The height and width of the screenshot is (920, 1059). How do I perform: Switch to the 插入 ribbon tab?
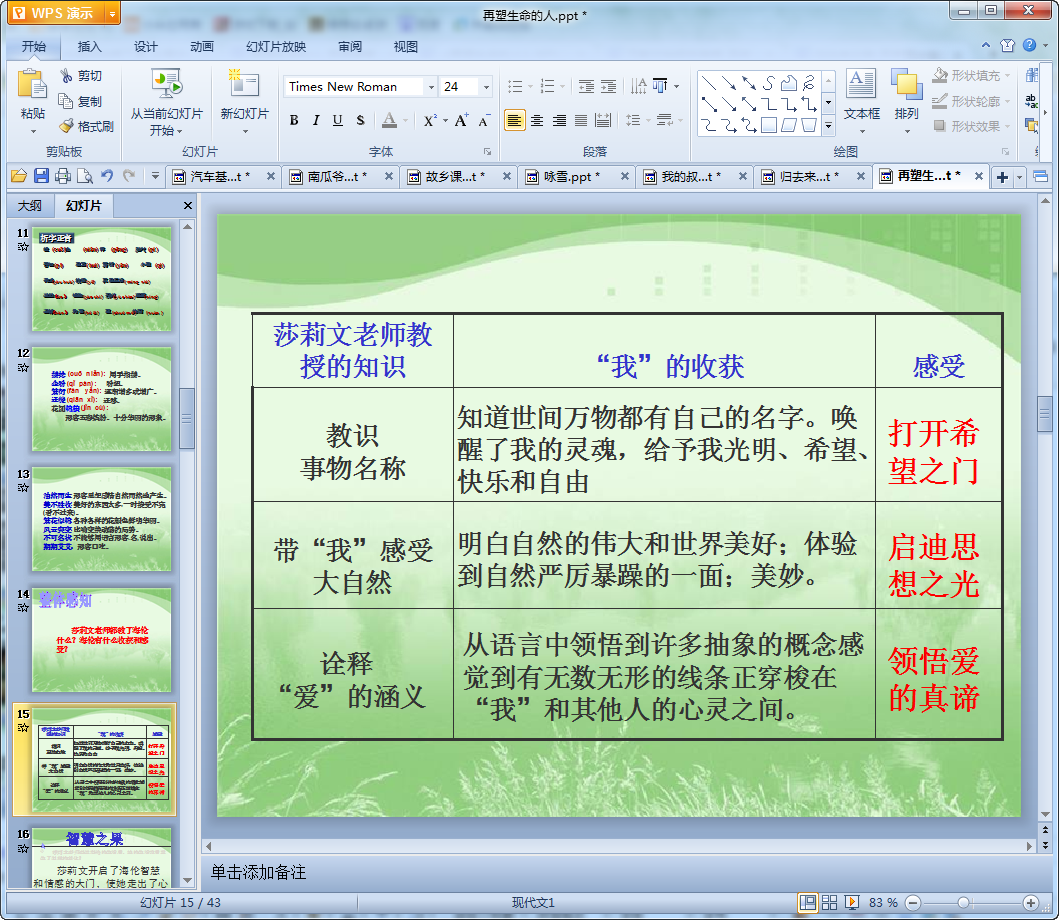tap(89, 47)
